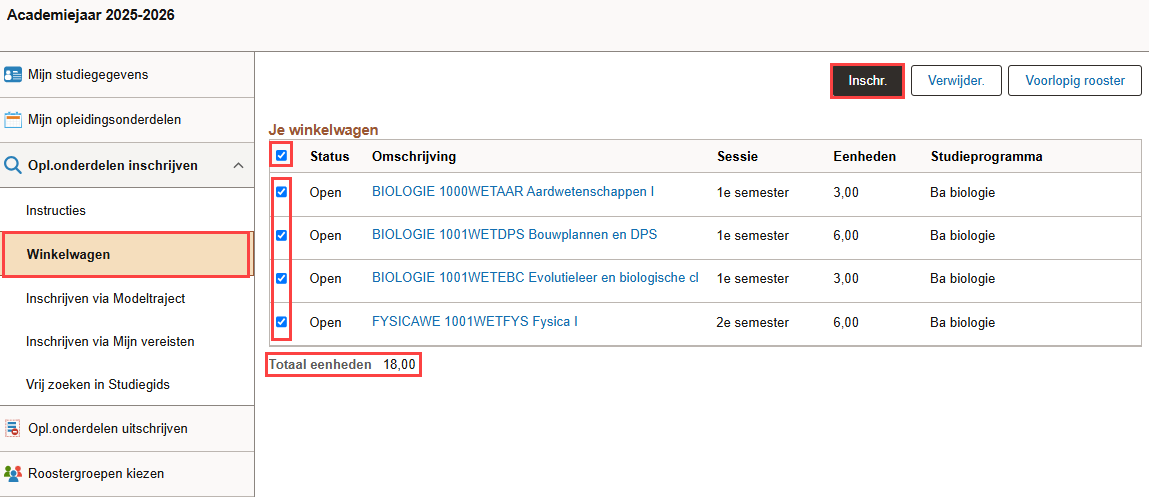Open Mijn studiegegevens ID card icon
The width and height of the screenshot is (1149, 497).
click(x=12, y=75)
